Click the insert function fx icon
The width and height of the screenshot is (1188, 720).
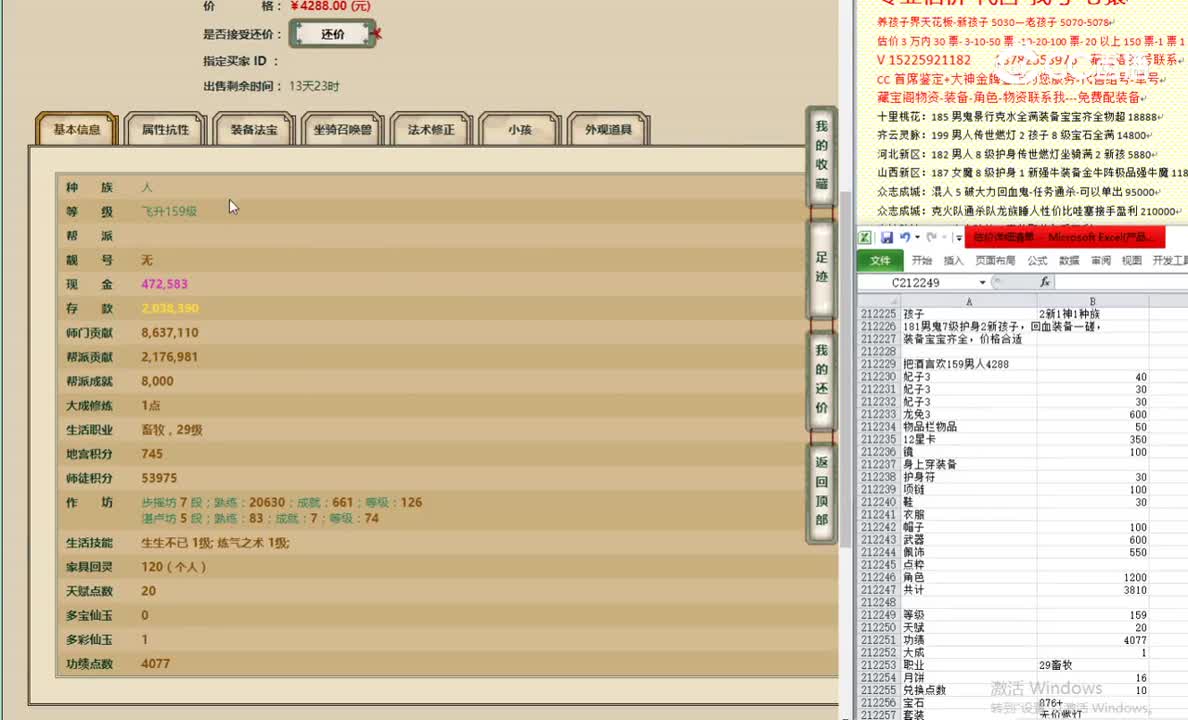coord(1045,282)
